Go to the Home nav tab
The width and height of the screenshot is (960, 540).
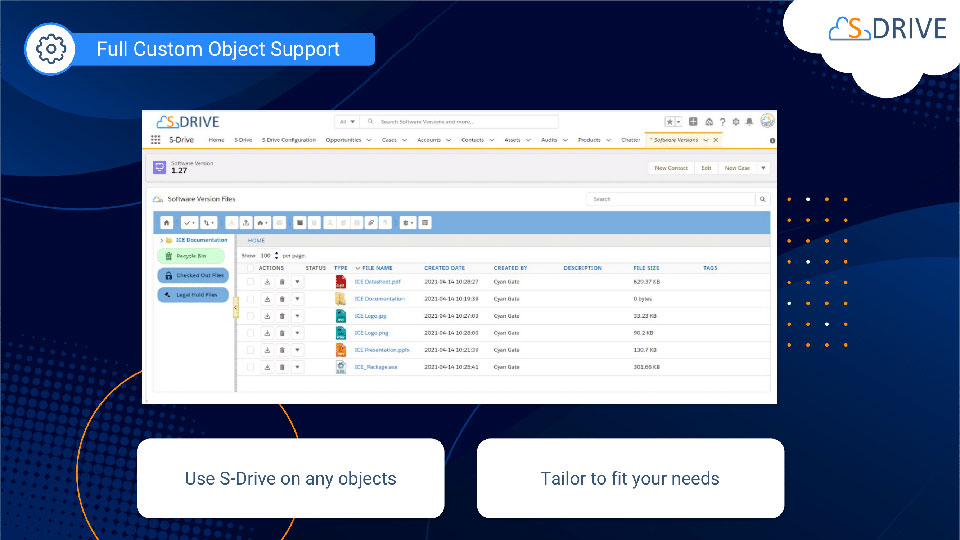(x=216, y=140)
